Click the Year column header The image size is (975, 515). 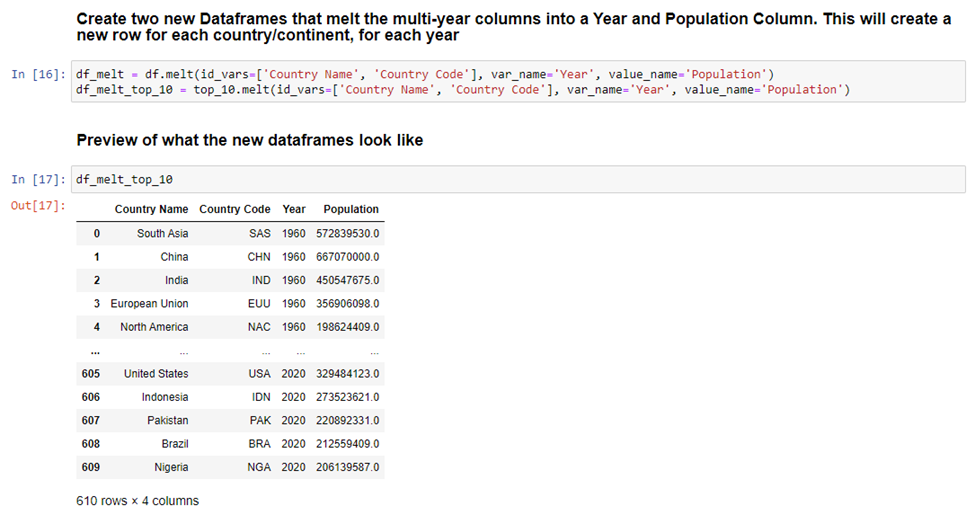pos(293,209)
